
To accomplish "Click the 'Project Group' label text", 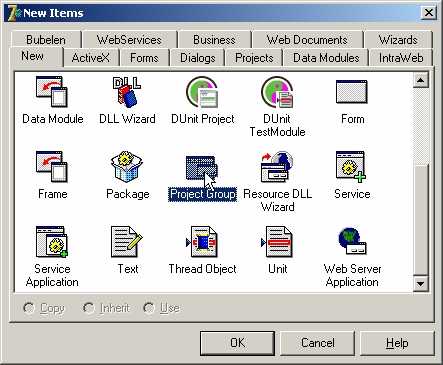I will tap(203, 194).
